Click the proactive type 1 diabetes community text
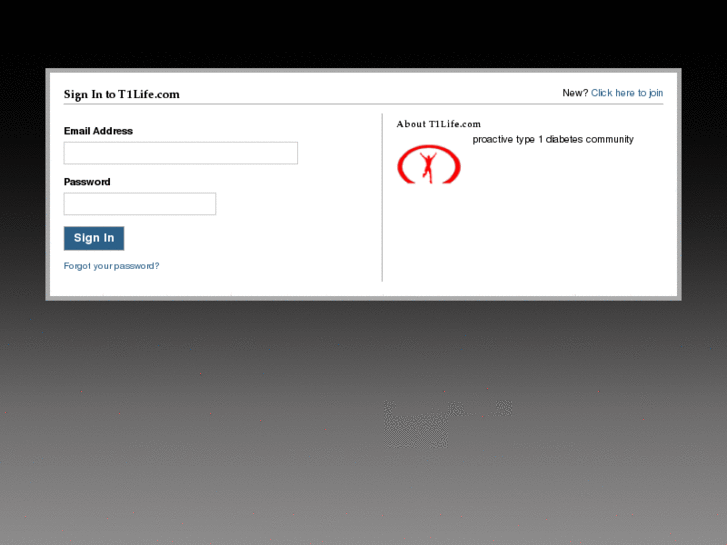This screenshot has width=727, height=545. click(553, 140)
